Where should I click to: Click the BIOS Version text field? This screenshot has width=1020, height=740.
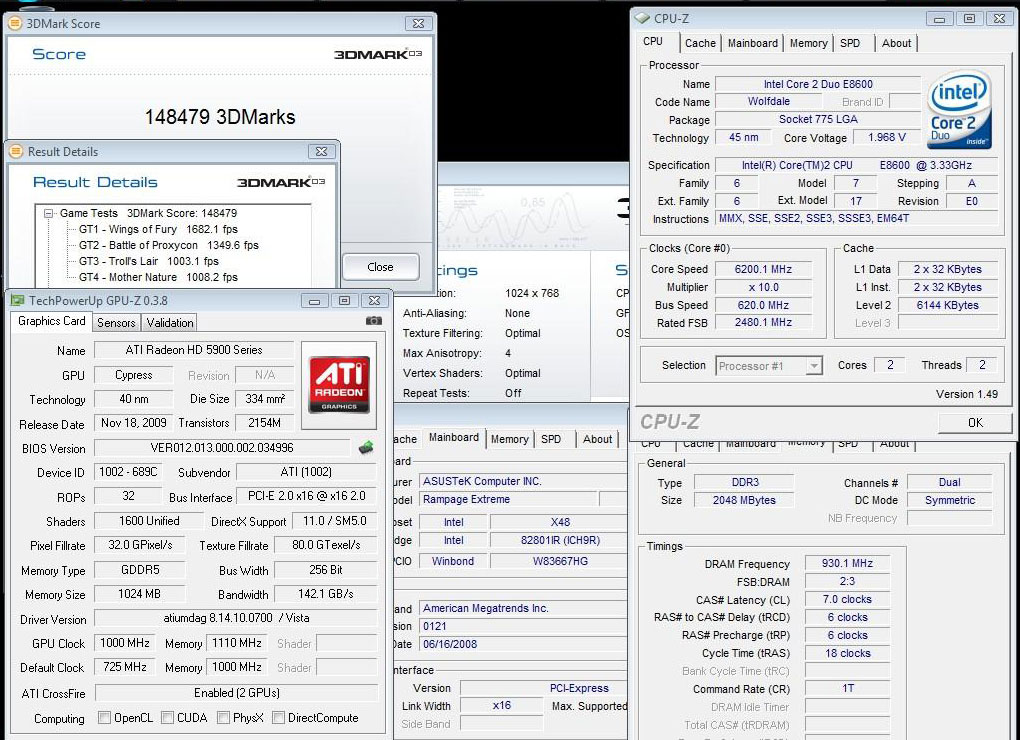pos(222,448)
